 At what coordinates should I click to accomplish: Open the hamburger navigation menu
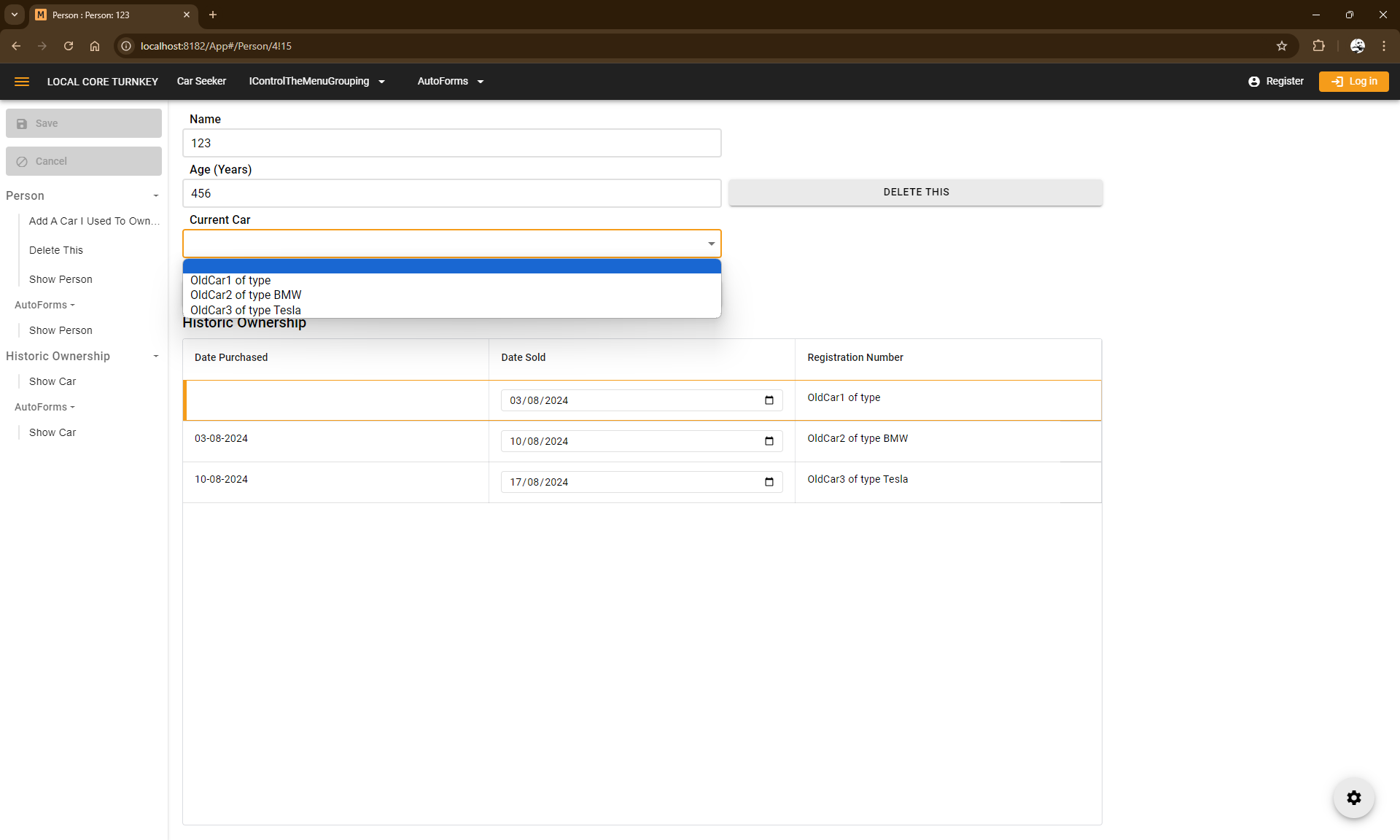pyautogui.click(x=22, y=82)
